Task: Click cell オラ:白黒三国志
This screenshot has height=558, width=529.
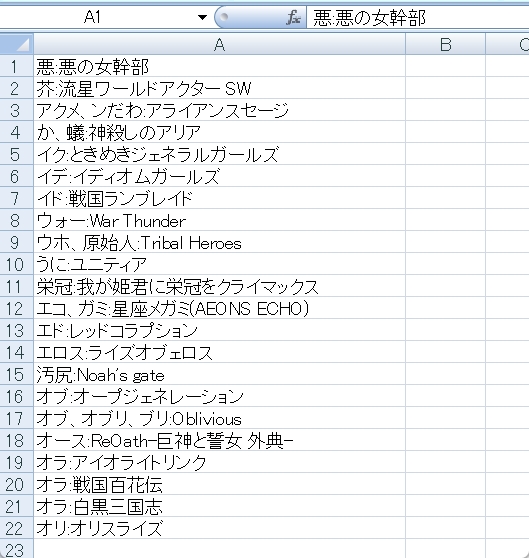Action: click(219, 506)
